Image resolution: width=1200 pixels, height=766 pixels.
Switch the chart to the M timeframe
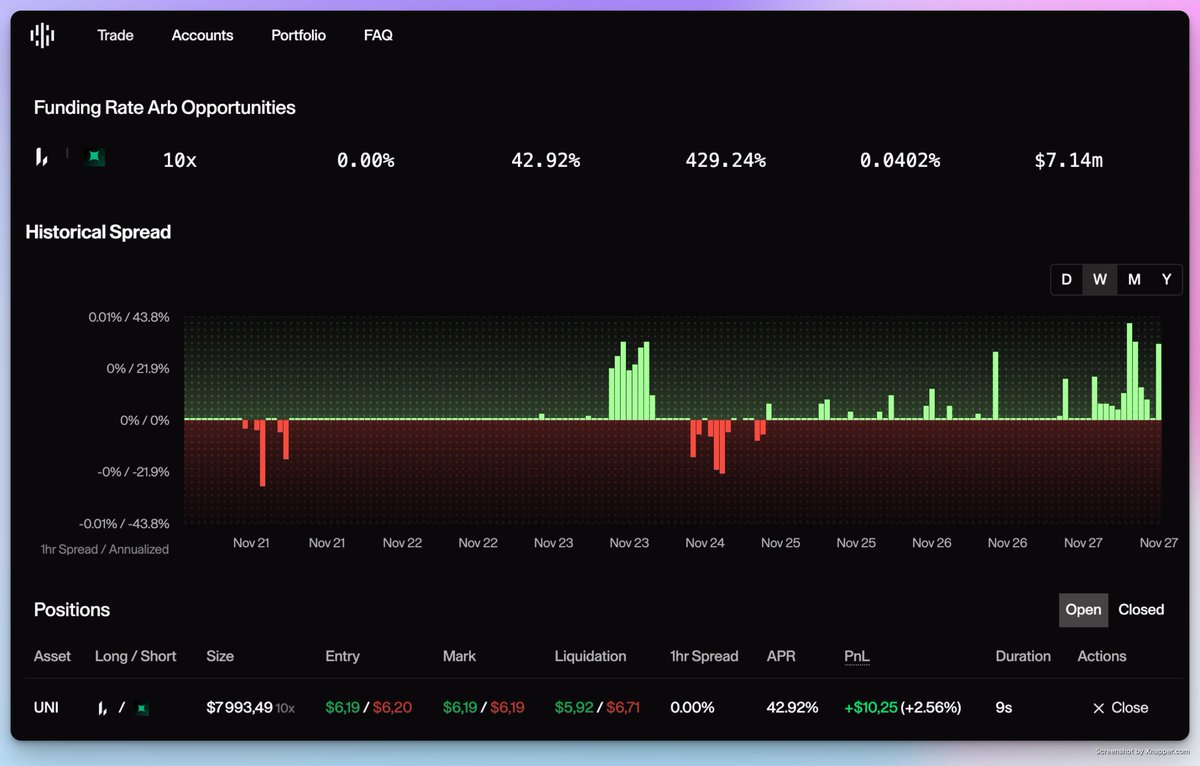[x=1134, y=279]
